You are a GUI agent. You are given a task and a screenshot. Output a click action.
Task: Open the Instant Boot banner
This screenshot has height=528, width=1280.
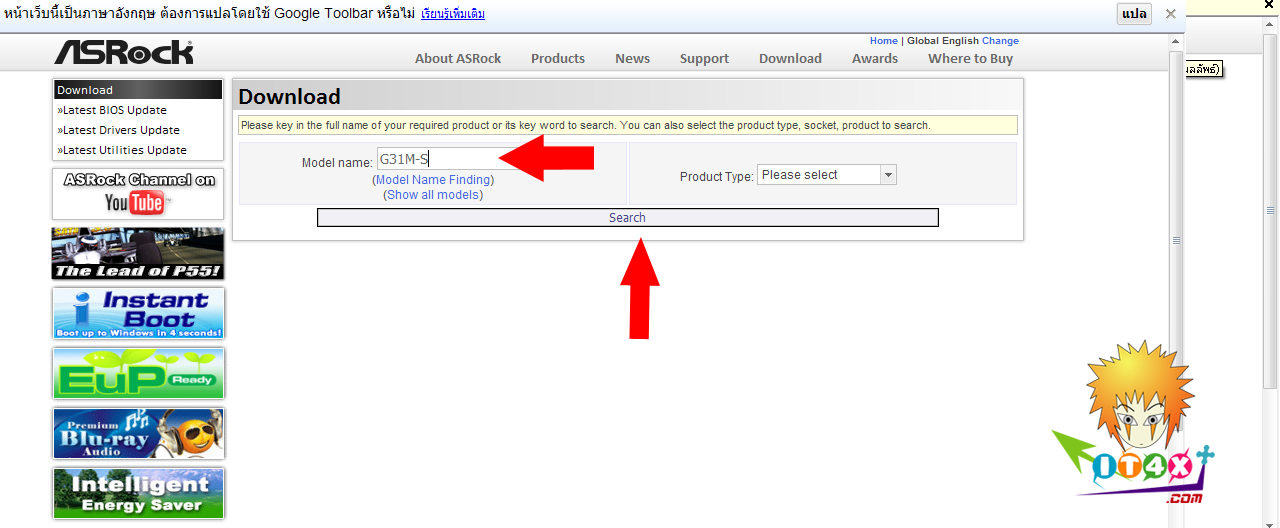(138, 314)
